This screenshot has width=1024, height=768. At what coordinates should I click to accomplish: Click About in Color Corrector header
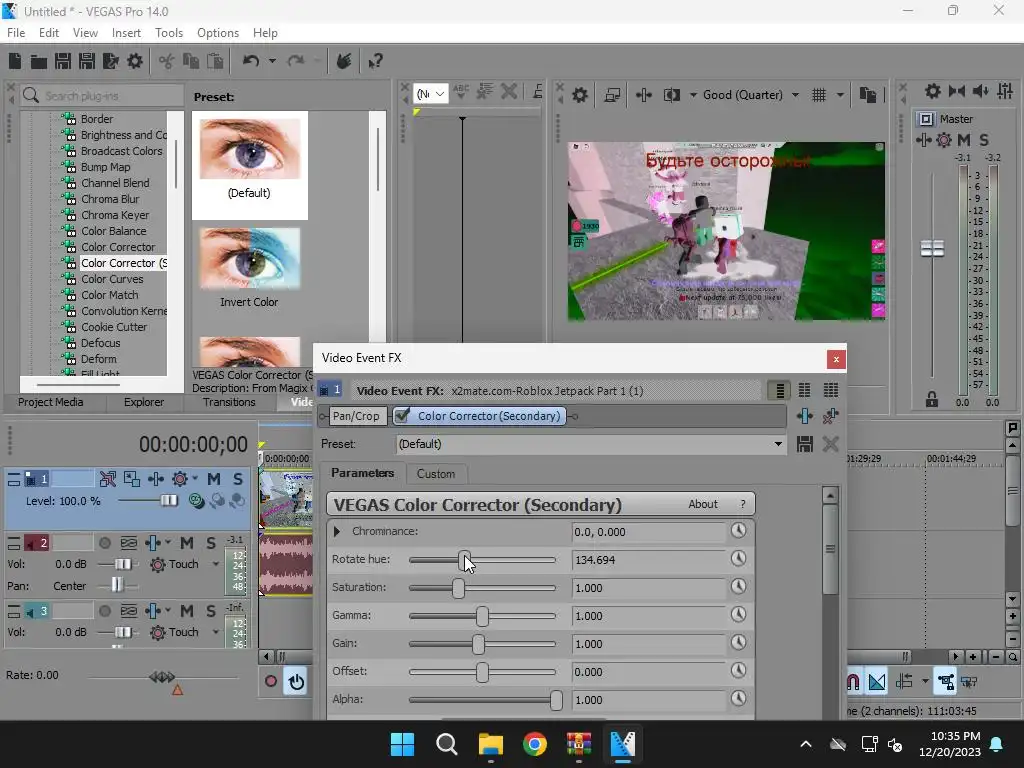pyautogui.click(x=703, y=504)
